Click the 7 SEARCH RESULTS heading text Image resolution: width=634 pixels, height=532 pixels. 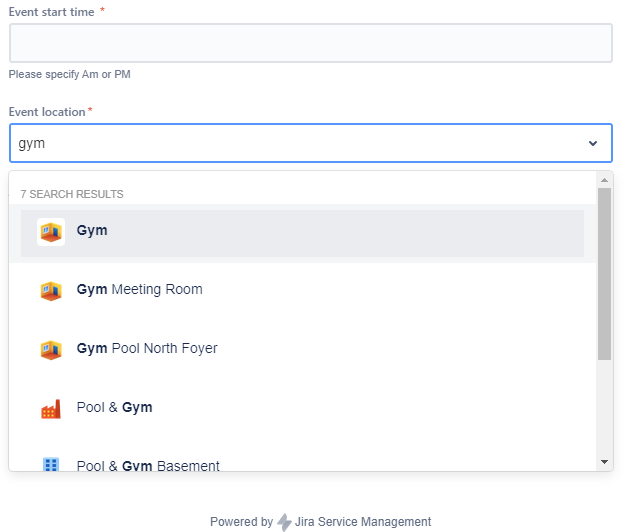(72, 194)
